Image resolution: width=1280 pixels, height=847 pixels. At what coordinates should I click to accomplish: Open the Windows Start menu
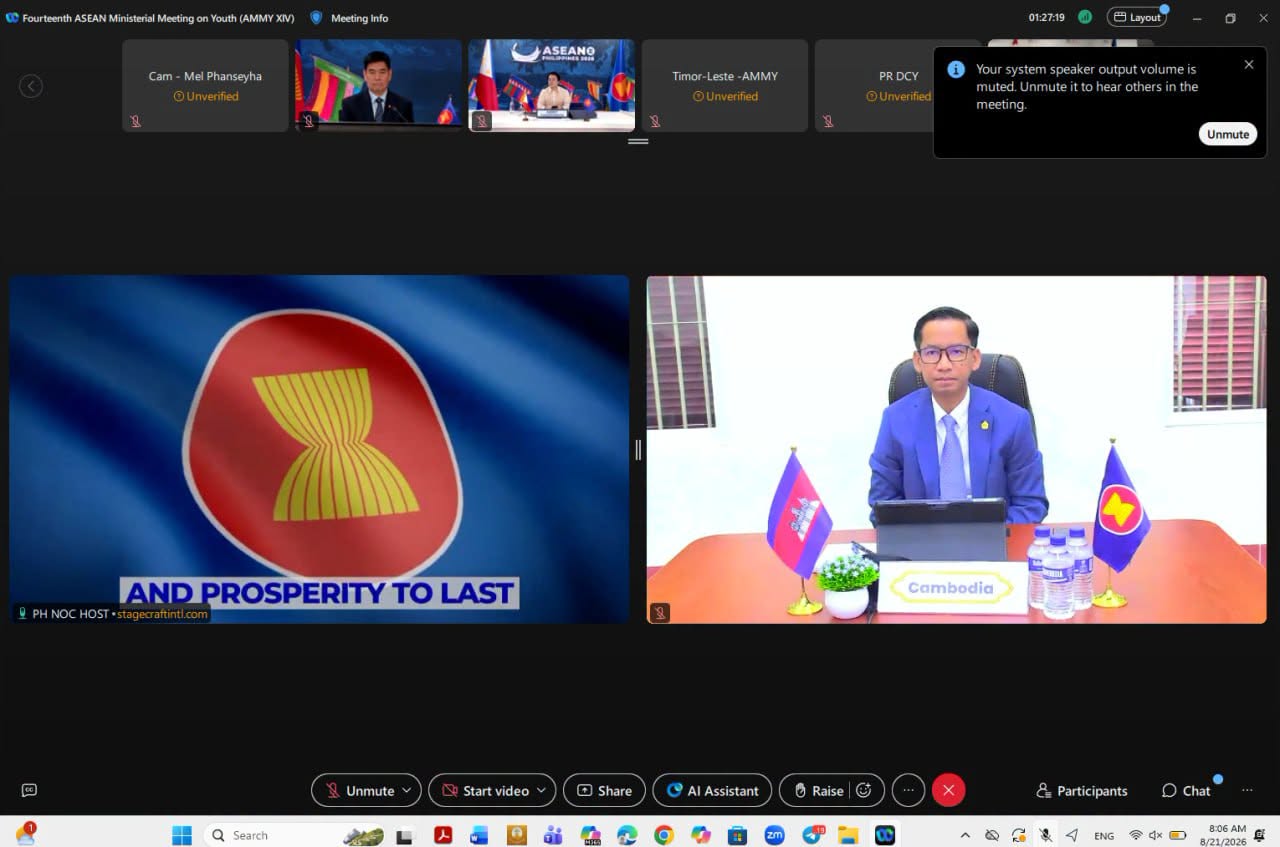coord(182,835)
